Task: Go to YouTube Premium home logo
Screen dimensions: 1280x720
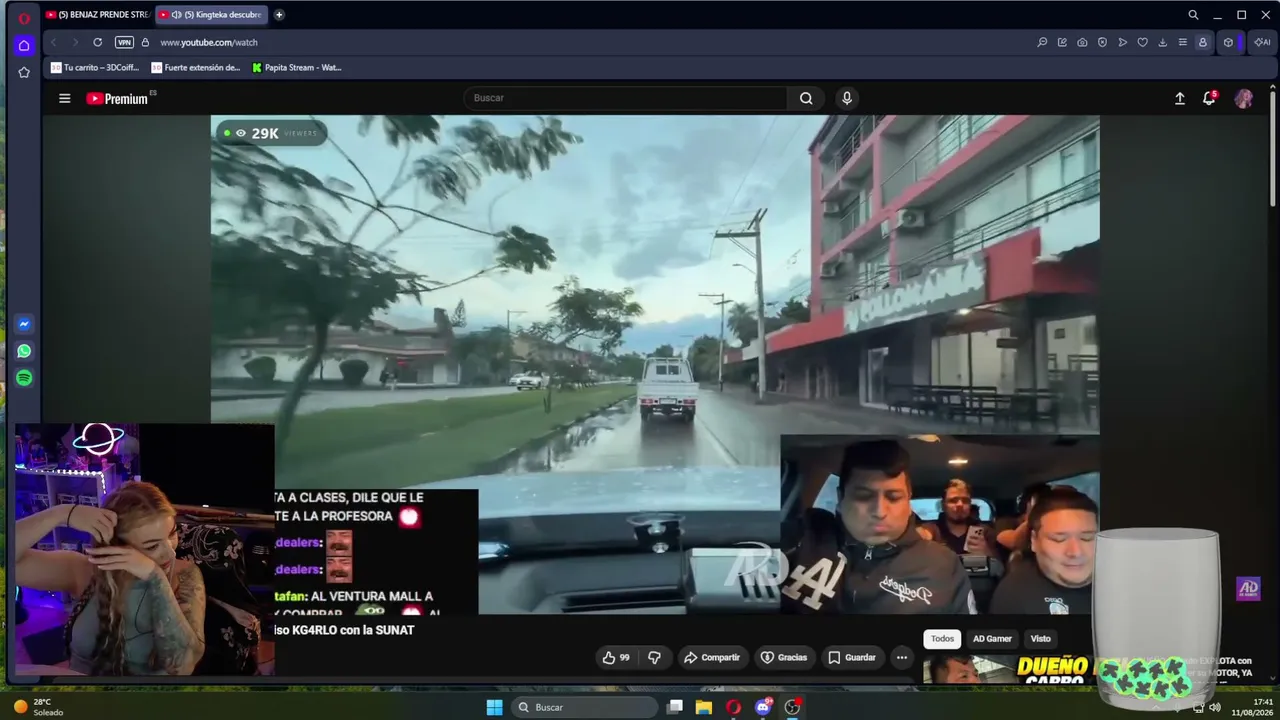Action: click(x=117, y=98)
